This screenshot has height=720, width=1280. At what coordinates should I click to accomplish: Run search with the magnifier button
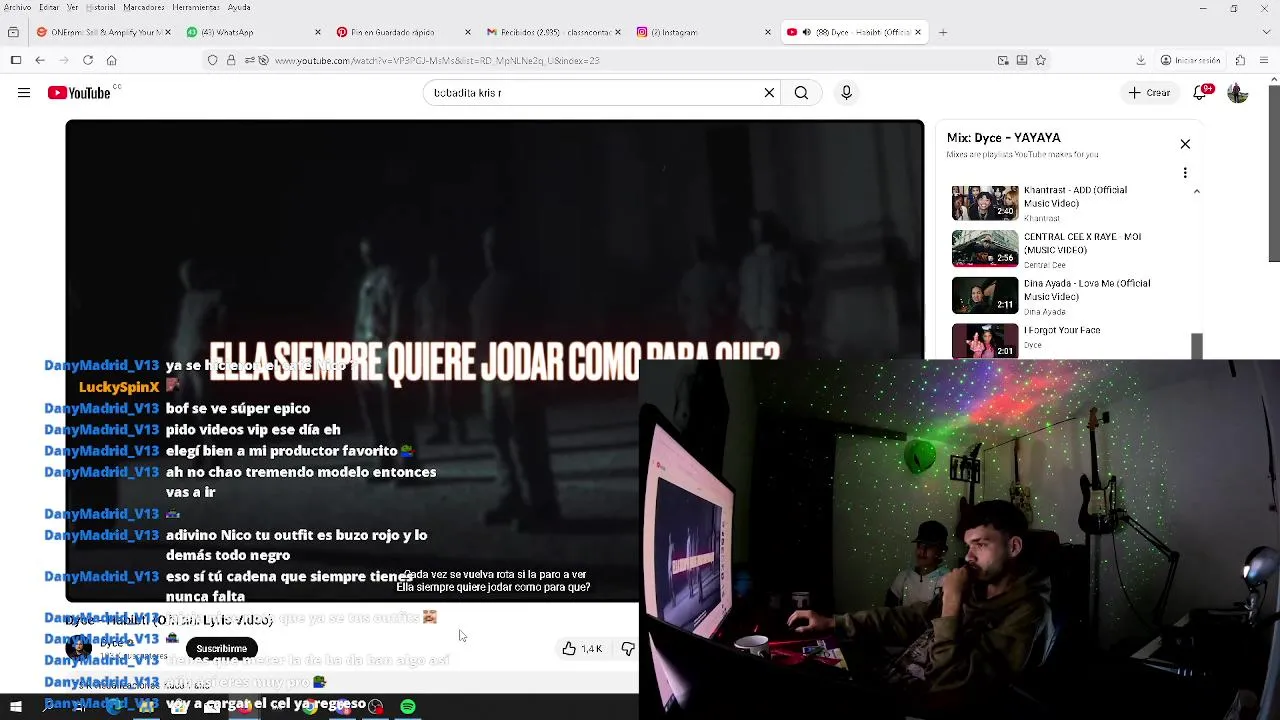point(801,93)
